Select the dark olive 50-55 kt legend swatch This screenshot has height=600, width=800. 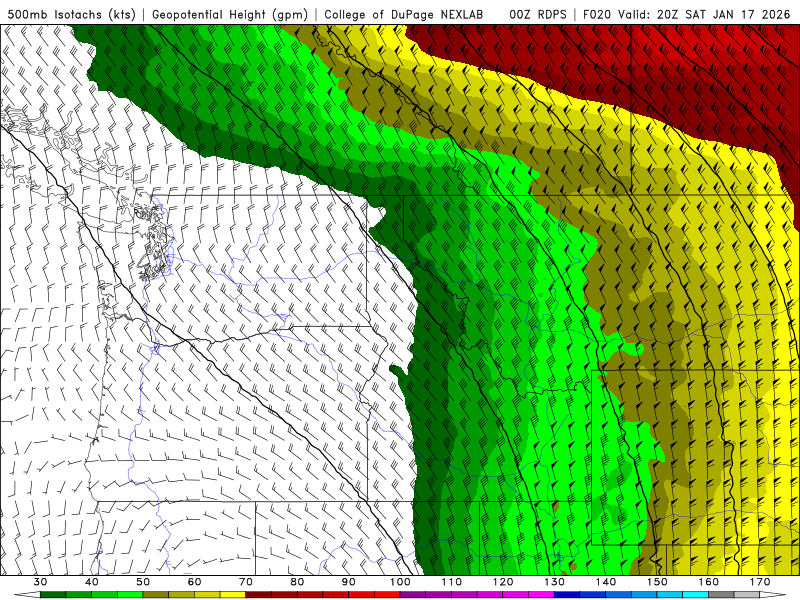point(156,595)
